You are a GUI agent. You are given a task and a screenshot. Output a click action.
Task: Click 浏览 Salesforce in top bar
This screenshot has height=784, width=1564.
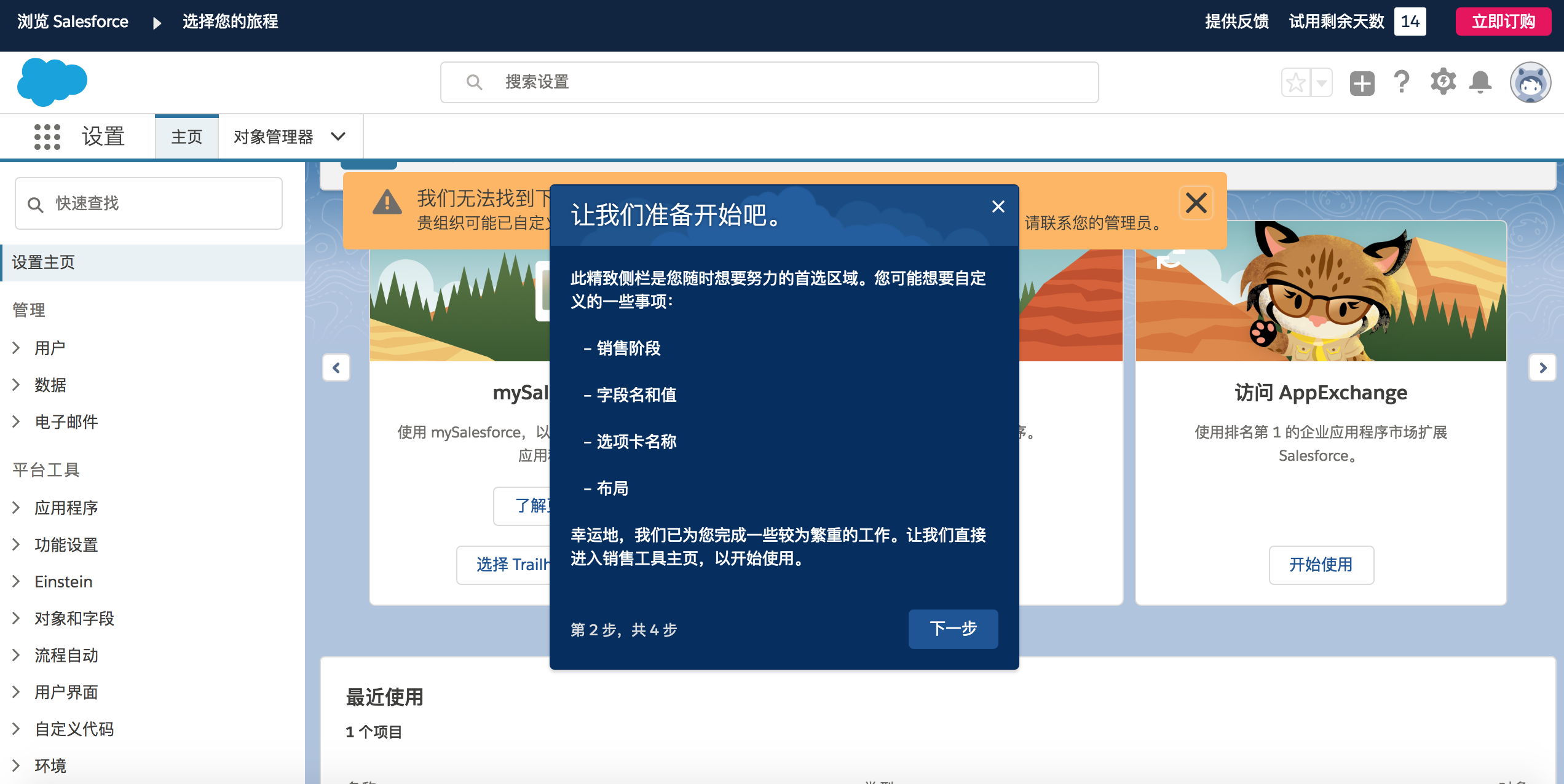click(x=73, y=22)
